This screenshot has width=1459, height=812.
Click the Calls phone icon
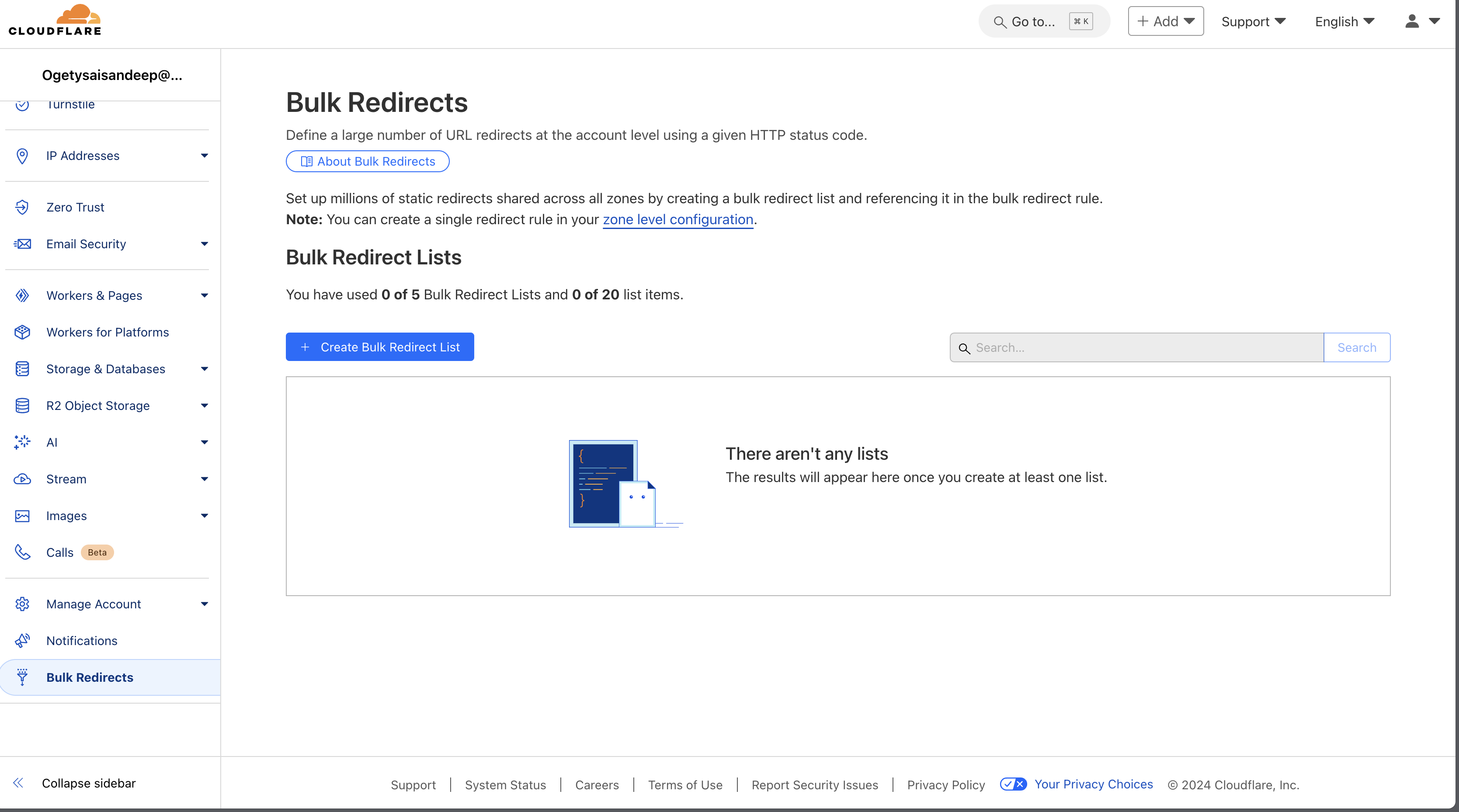22,552
